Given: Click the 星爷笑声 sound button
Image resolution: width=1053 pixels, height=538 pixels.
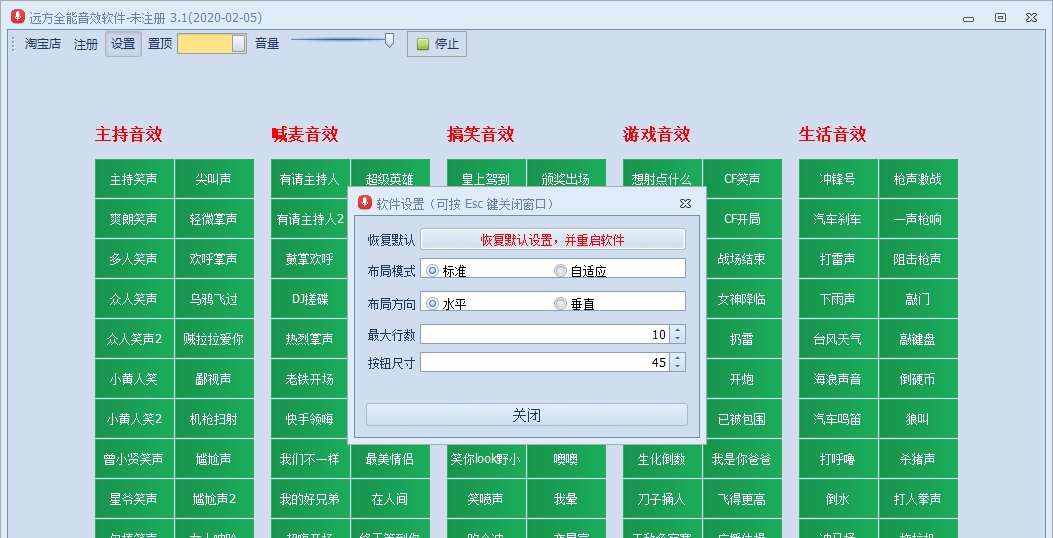Looking at the screenshot, I should tap(134, 498).
